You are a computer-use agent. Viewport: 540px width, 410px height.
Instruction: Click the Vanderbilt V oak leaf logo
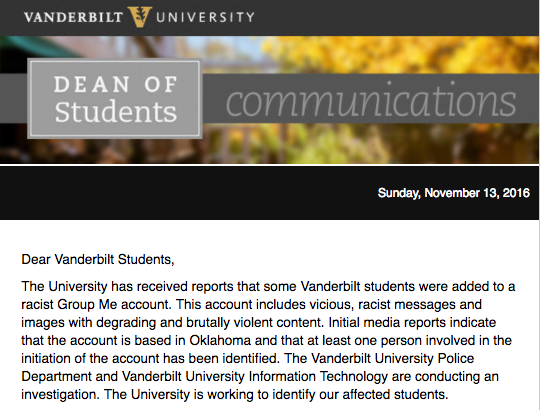[x=140, y=17]
